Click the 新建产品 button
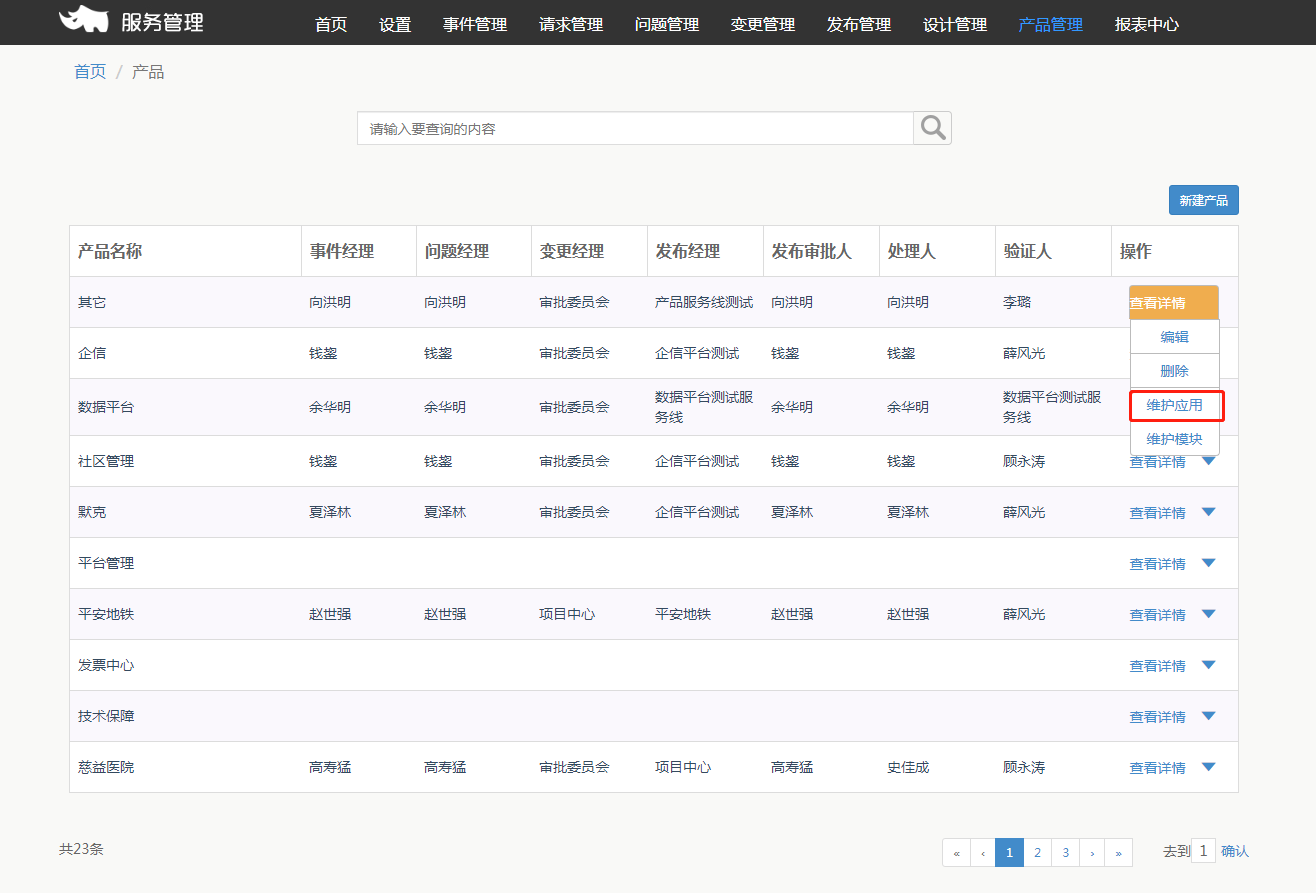Image resolution: width=1316 pixels, height=893 pixels. point(1204,200)
